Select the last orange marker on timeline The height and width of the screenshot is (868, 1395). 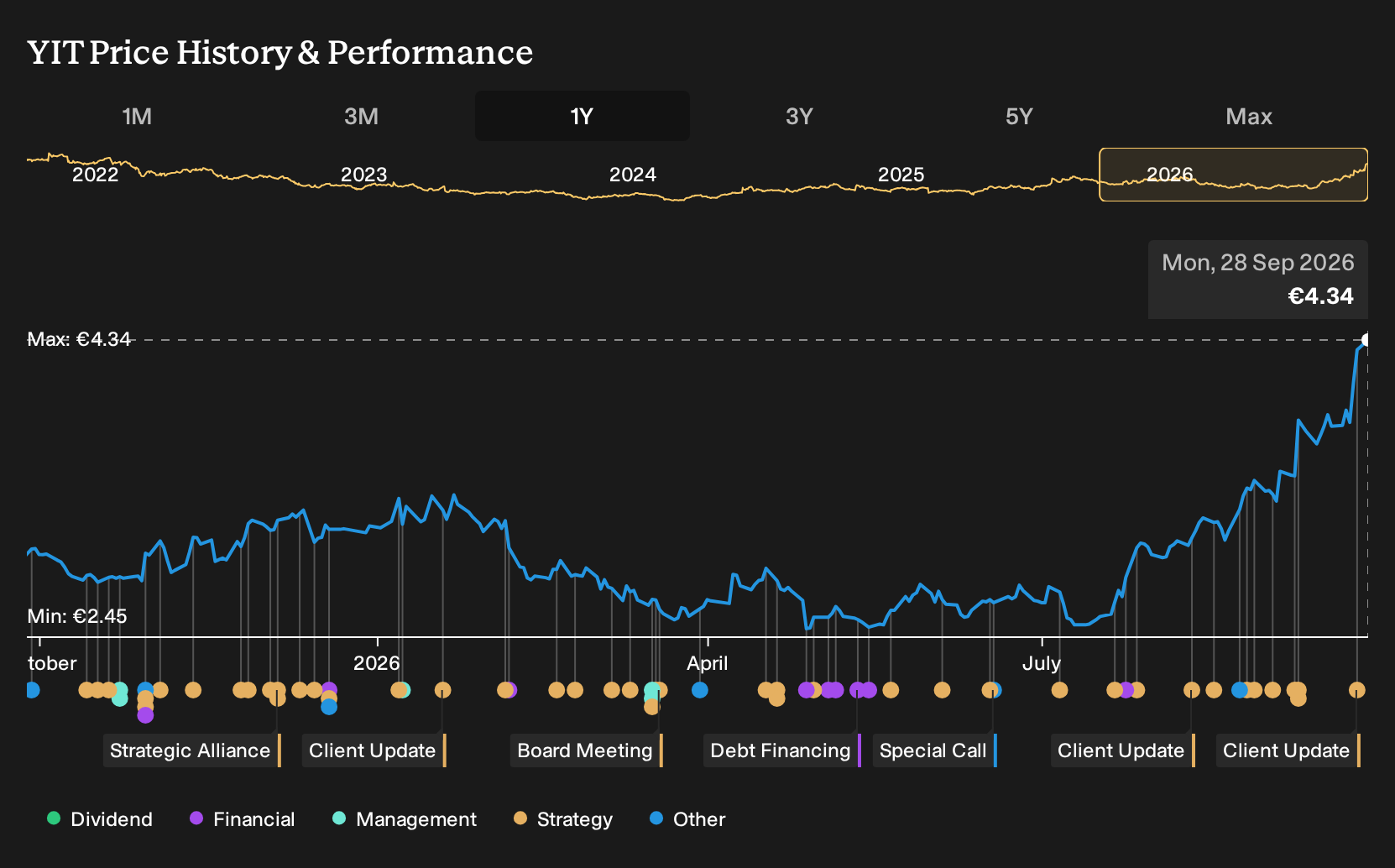(1357, 690)
